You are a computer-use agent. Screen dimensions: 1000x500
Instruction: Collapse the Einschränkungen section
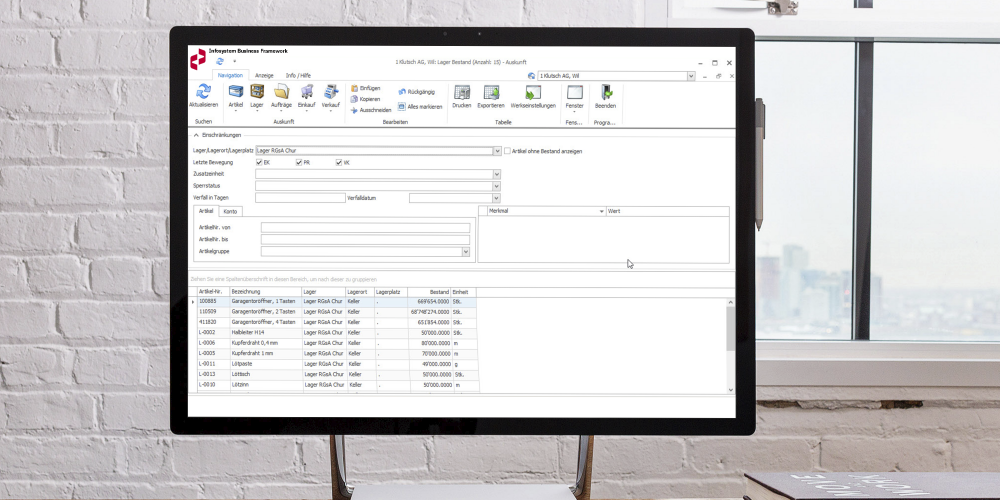(x=196, y=135)
